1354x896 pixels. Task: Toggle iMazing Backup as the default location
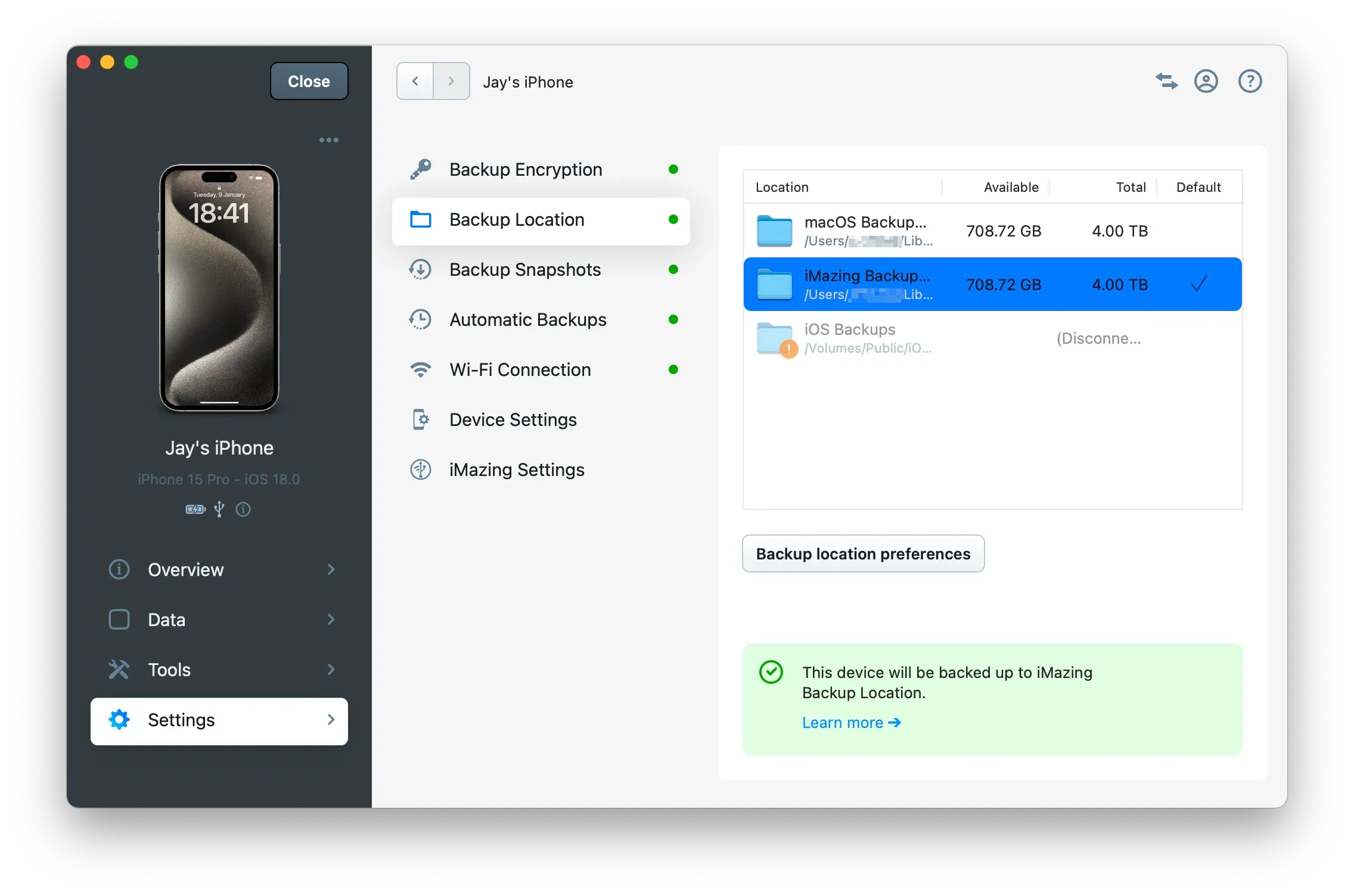pyautogui.click(x=1198, y=284)
